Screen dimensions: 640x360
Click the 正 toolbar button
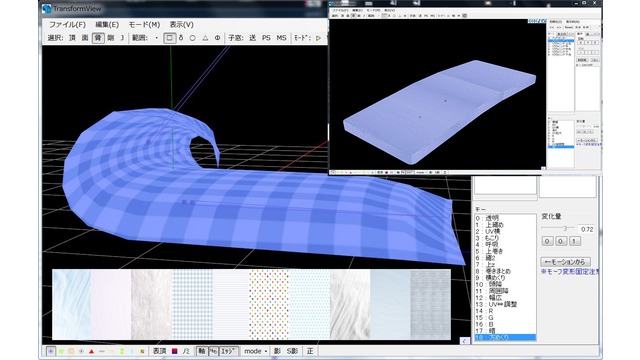click(x=310, y=351)
